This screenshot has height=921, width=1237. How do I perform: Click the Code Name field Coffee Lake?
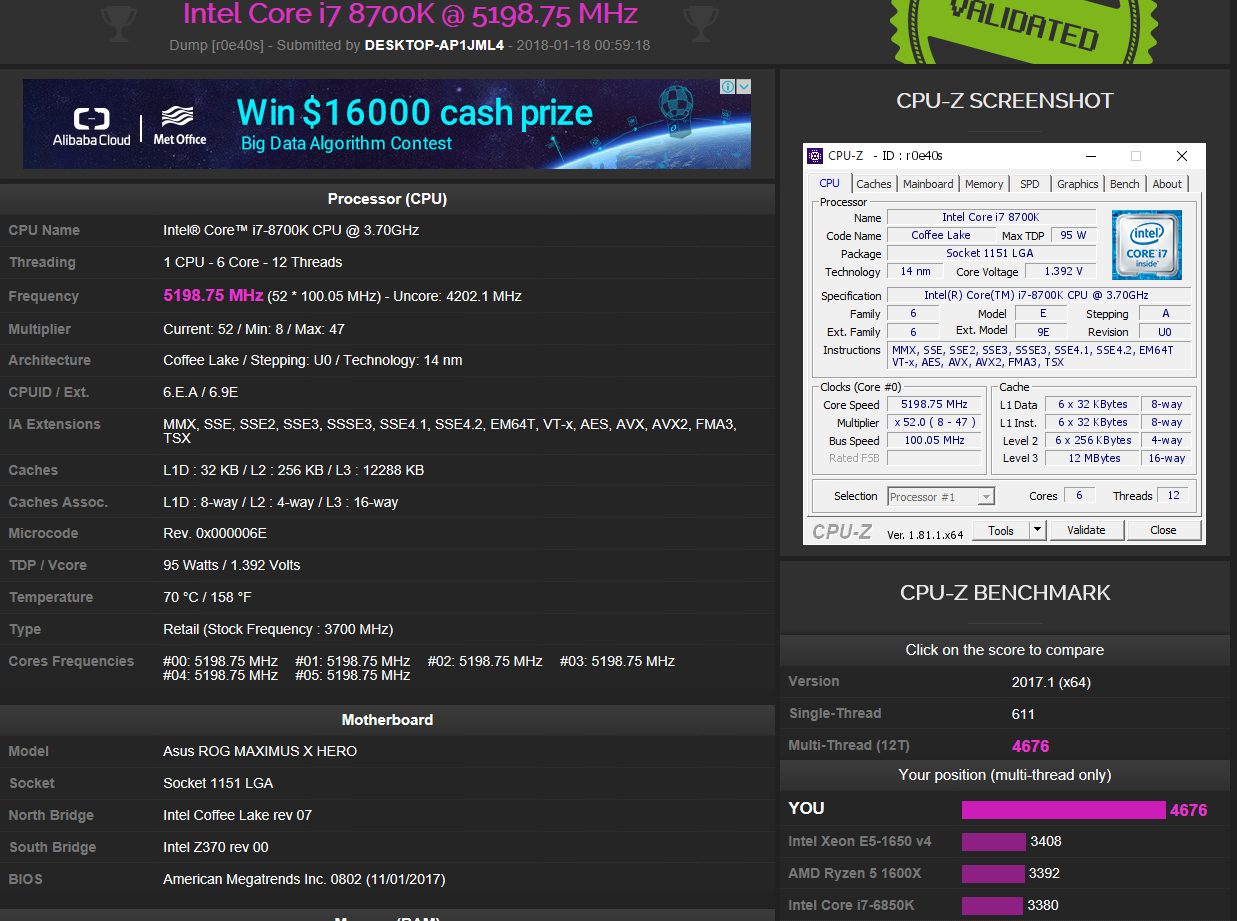tap(940, 236)
